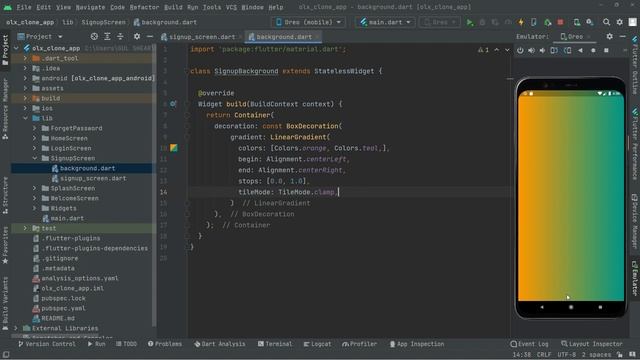Open the Problems tool window
Screen dimensions: 640x360
(165, 344)
